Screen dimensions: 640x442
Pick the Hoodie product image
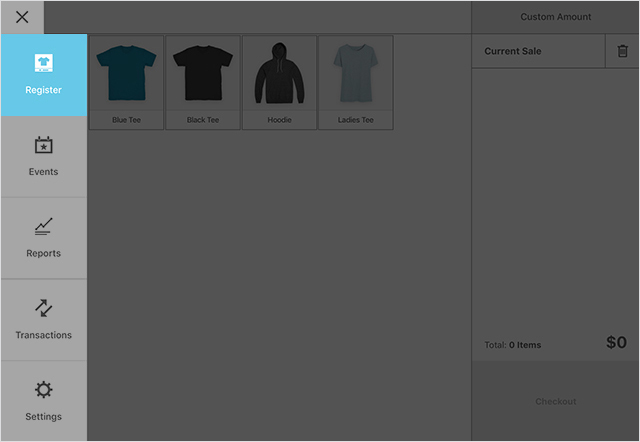(279, 73)
